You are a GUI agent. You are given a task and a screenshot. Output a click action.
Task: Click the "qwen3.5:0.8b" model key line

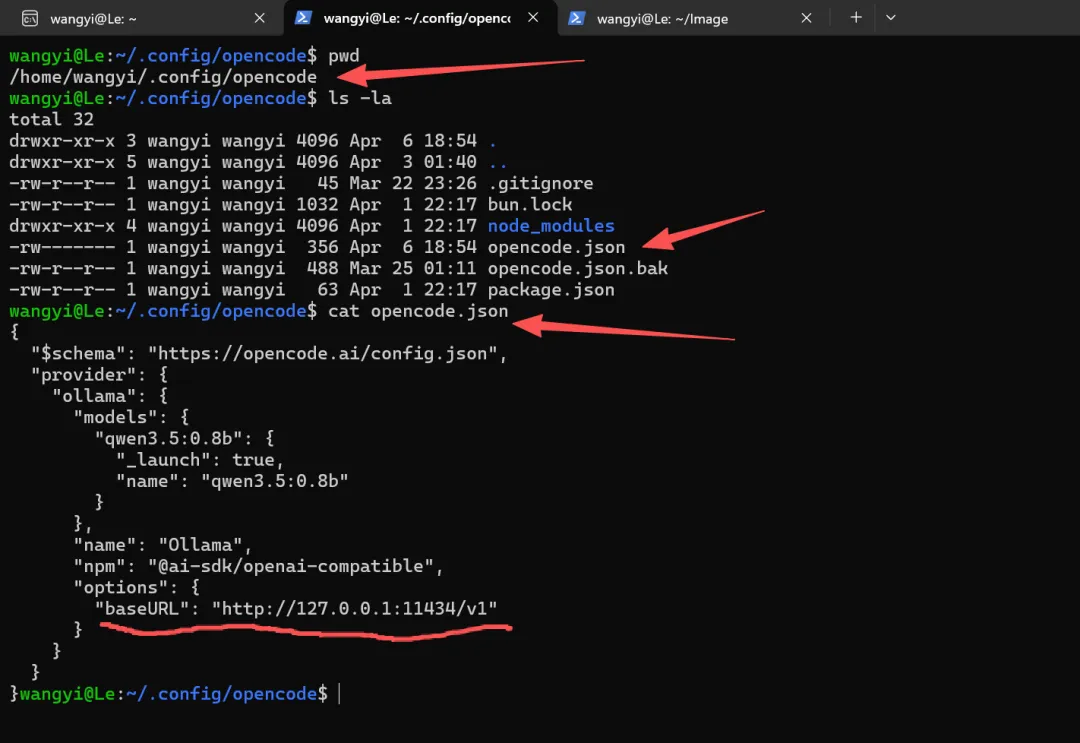click(x=185, y=439)
